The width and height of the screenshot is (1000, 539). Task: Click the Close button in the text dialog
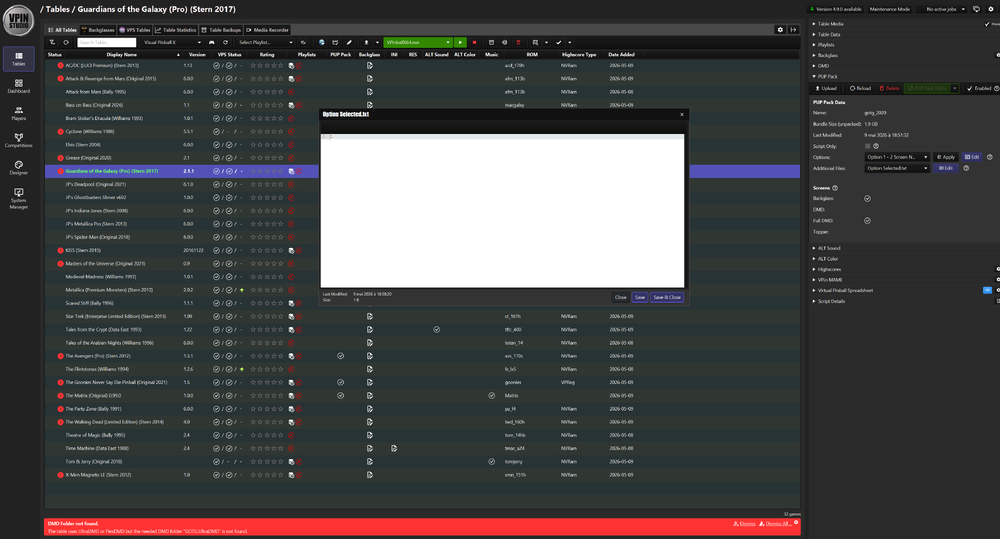[620, 297]
